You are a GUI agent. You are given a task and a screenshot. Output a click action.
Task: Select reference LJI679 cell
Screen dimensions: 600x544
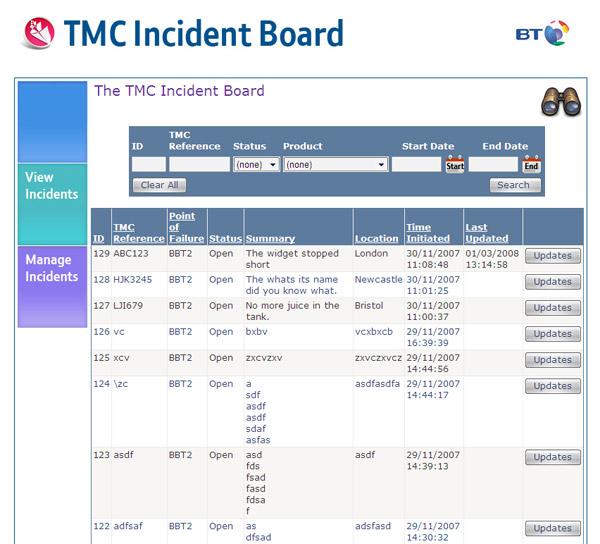point(128,305)
